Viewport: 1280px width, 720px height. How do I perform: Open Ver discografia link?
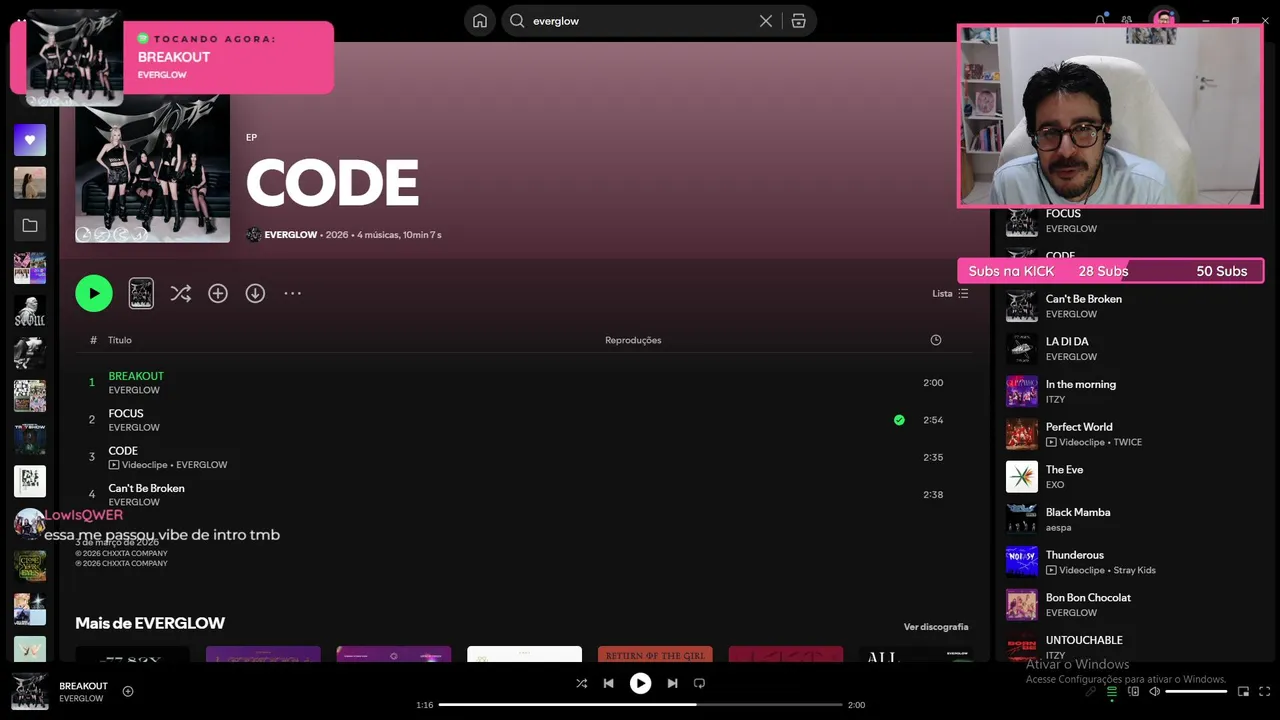936,627
